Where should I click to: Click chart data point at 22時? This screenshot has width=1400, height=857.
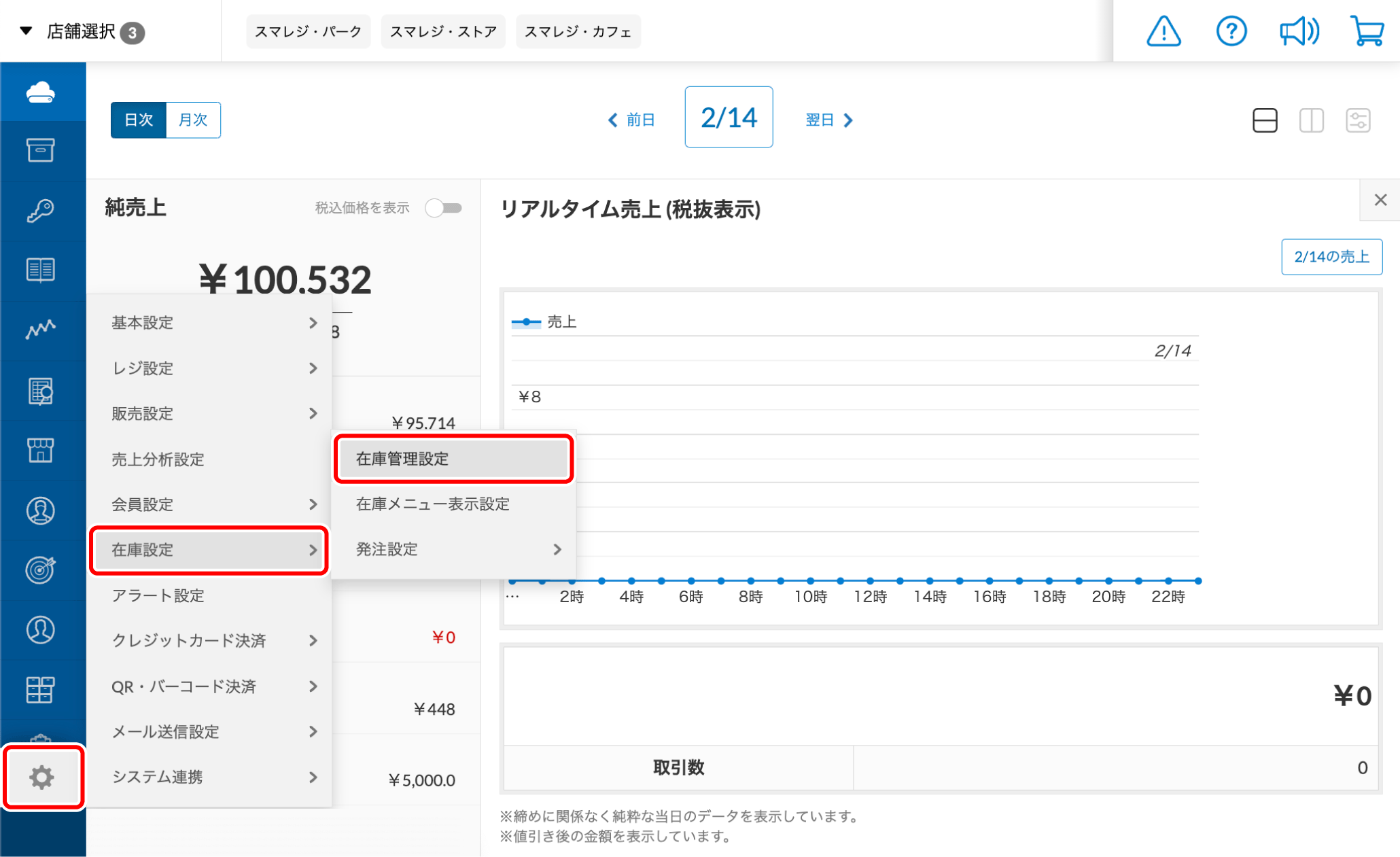(1168, 580)
